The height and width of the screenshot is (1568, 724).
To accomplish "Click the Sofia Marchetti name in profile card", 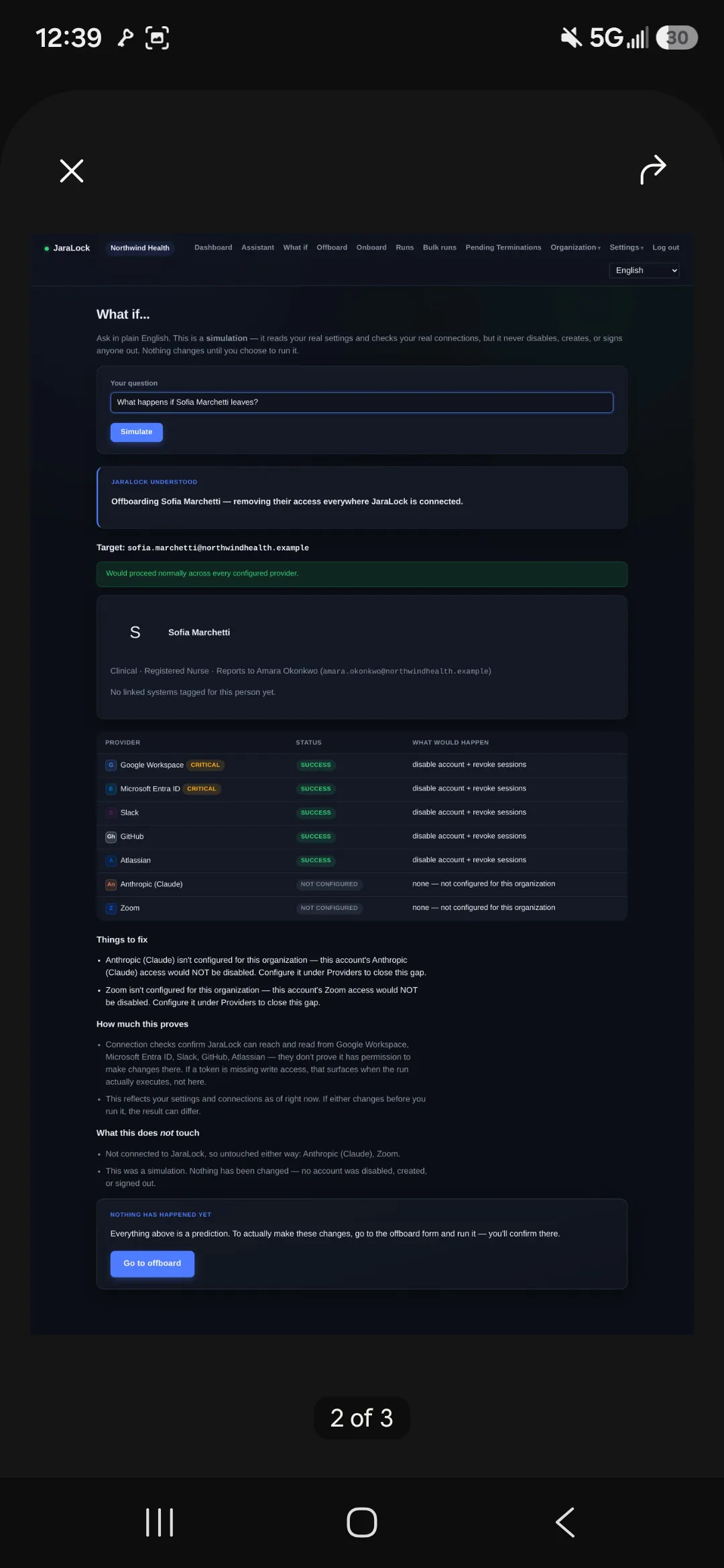I will (199, 633).
